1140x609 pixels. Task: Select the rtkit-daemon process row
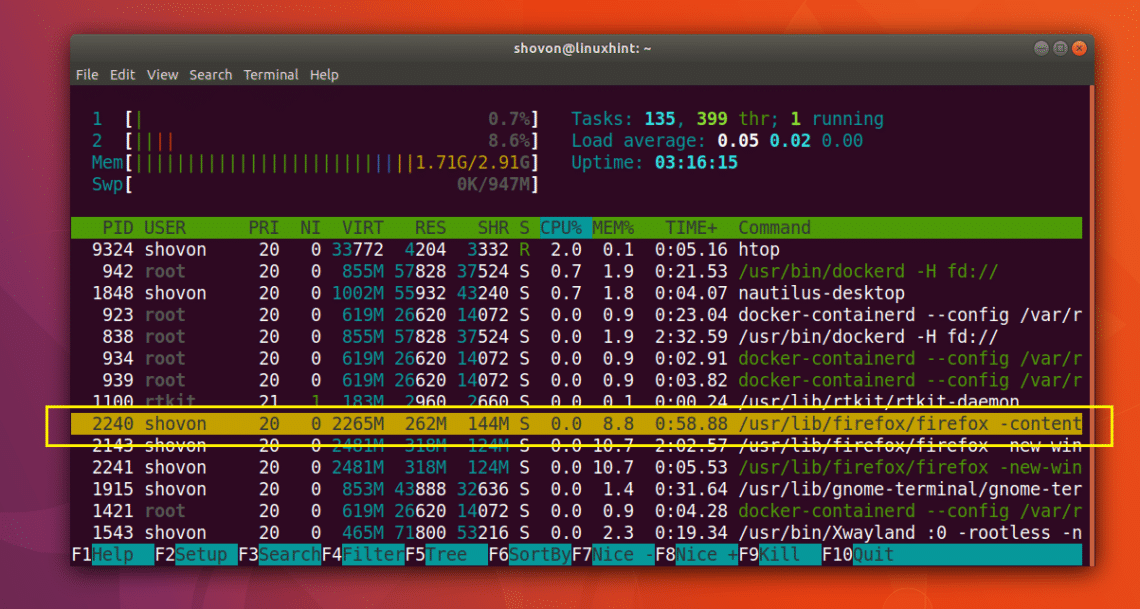(x=577, y=402)
